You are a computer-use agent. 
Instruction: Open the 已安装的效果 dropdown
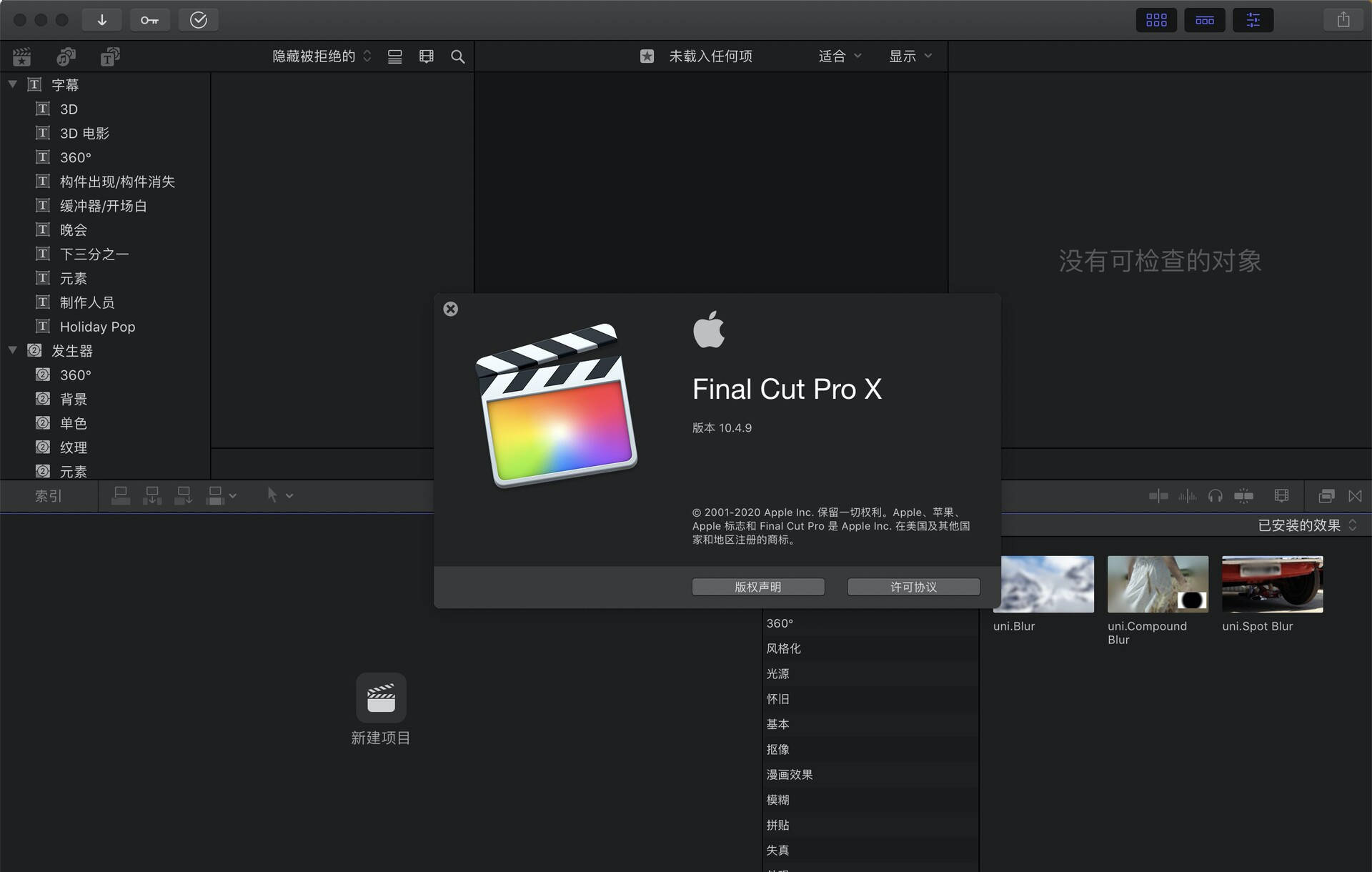point(1307,525)
